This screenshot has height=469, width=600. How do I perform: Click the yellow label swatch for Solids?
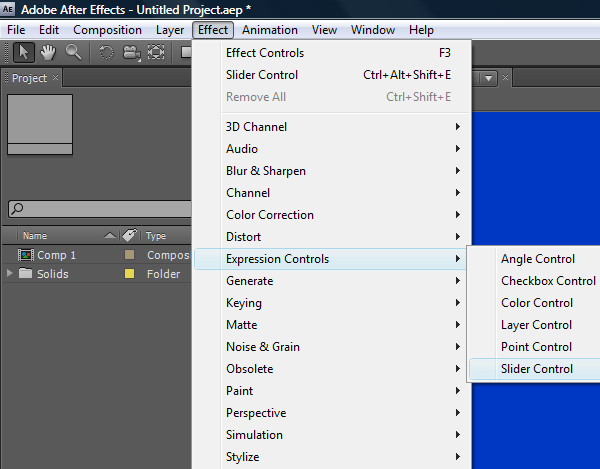pyautogui.click(x=129, y=274)
